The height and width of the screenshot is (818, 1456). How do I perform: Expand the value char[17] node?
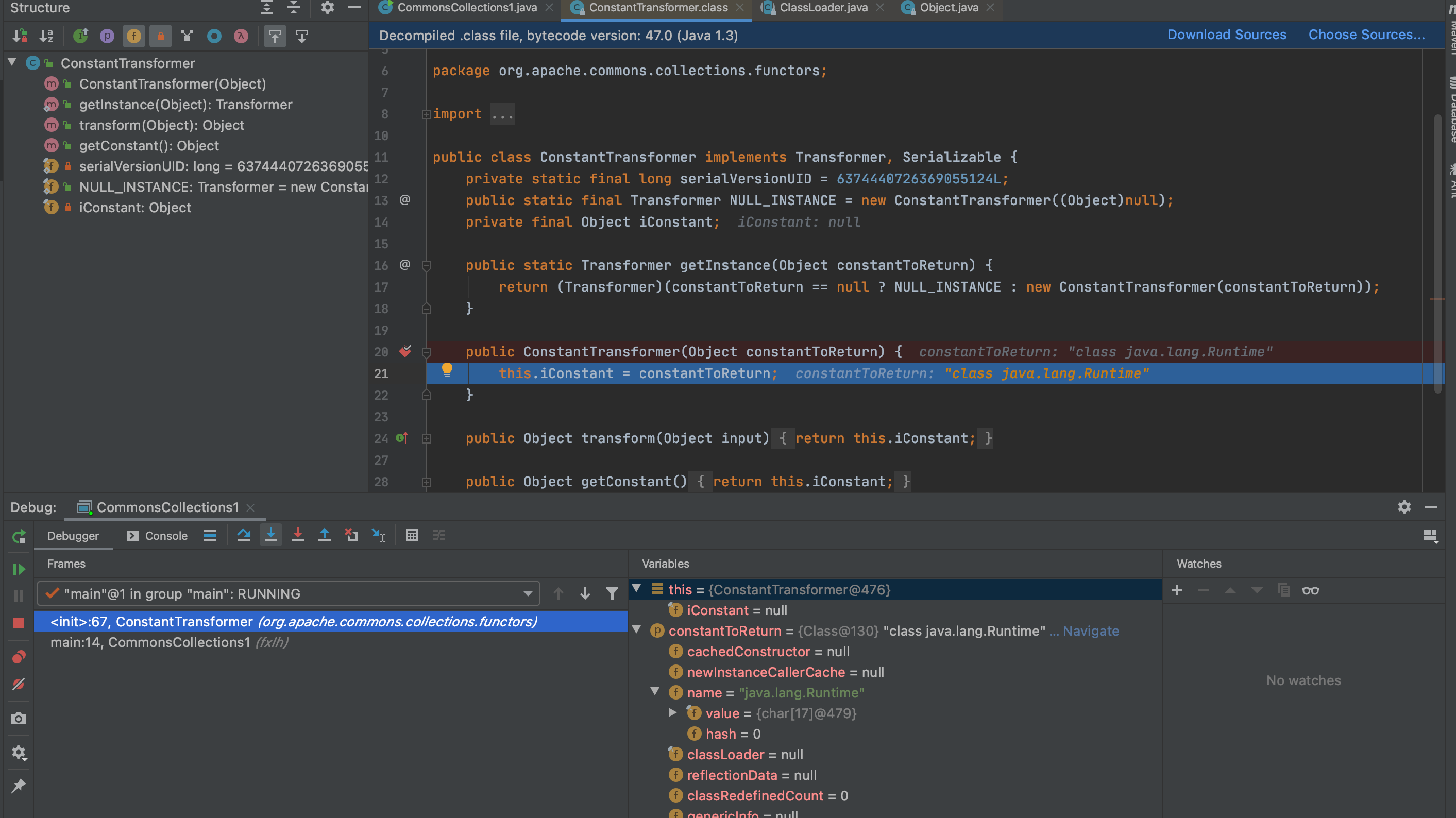[672, 713]
